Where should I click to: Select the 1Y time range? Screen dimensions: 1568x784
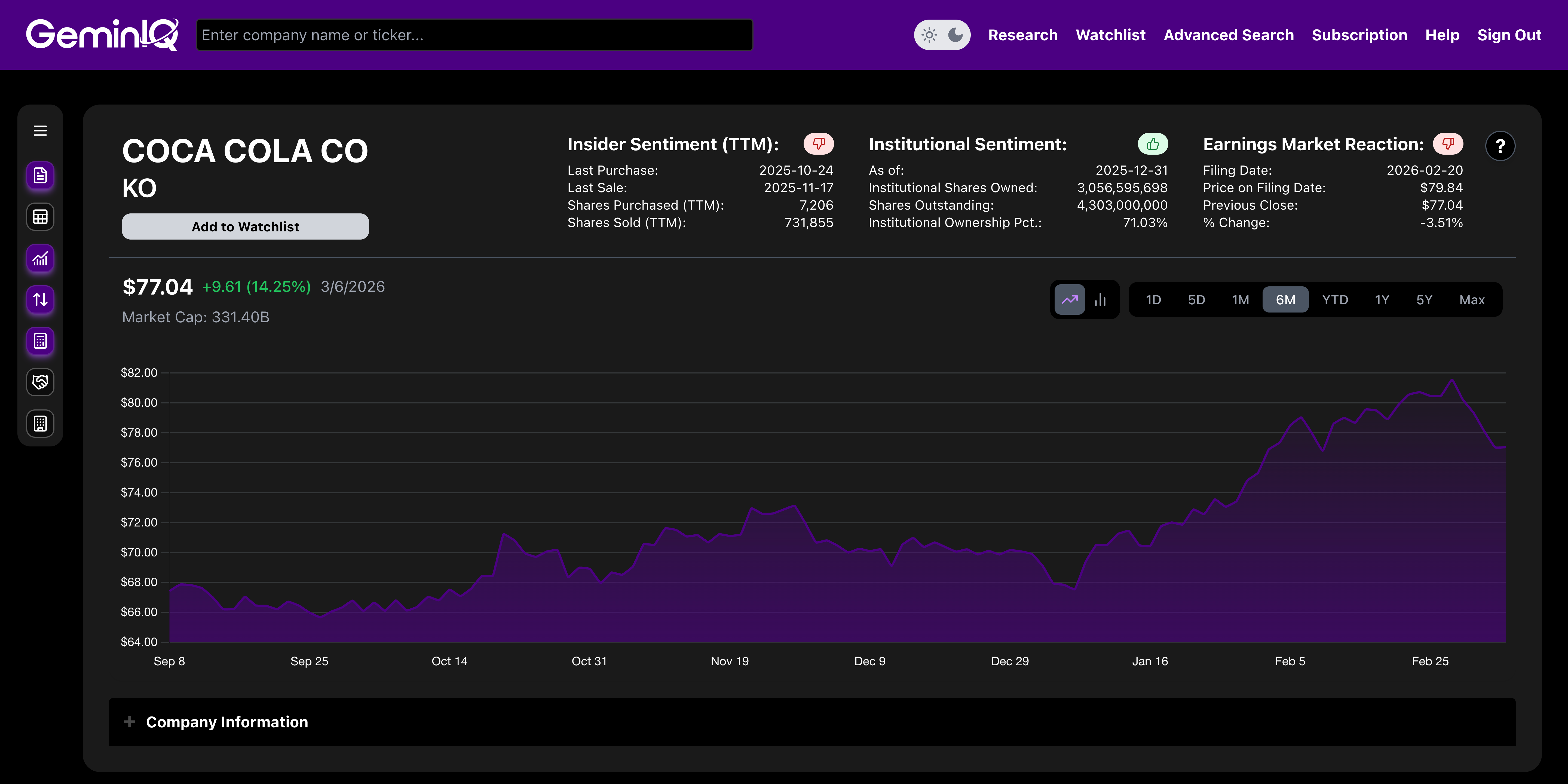tap(1382, 299)
